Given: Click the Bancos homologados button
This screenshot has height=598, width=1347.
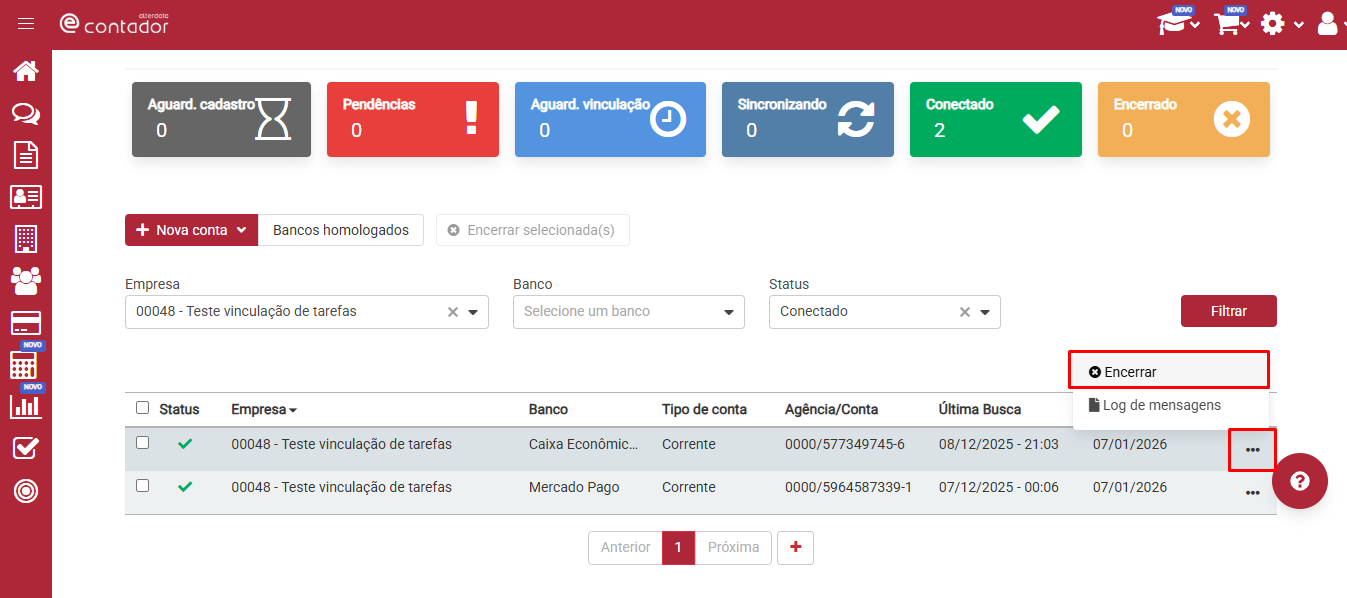Looking at the screenshot, I should coord(340,230).
